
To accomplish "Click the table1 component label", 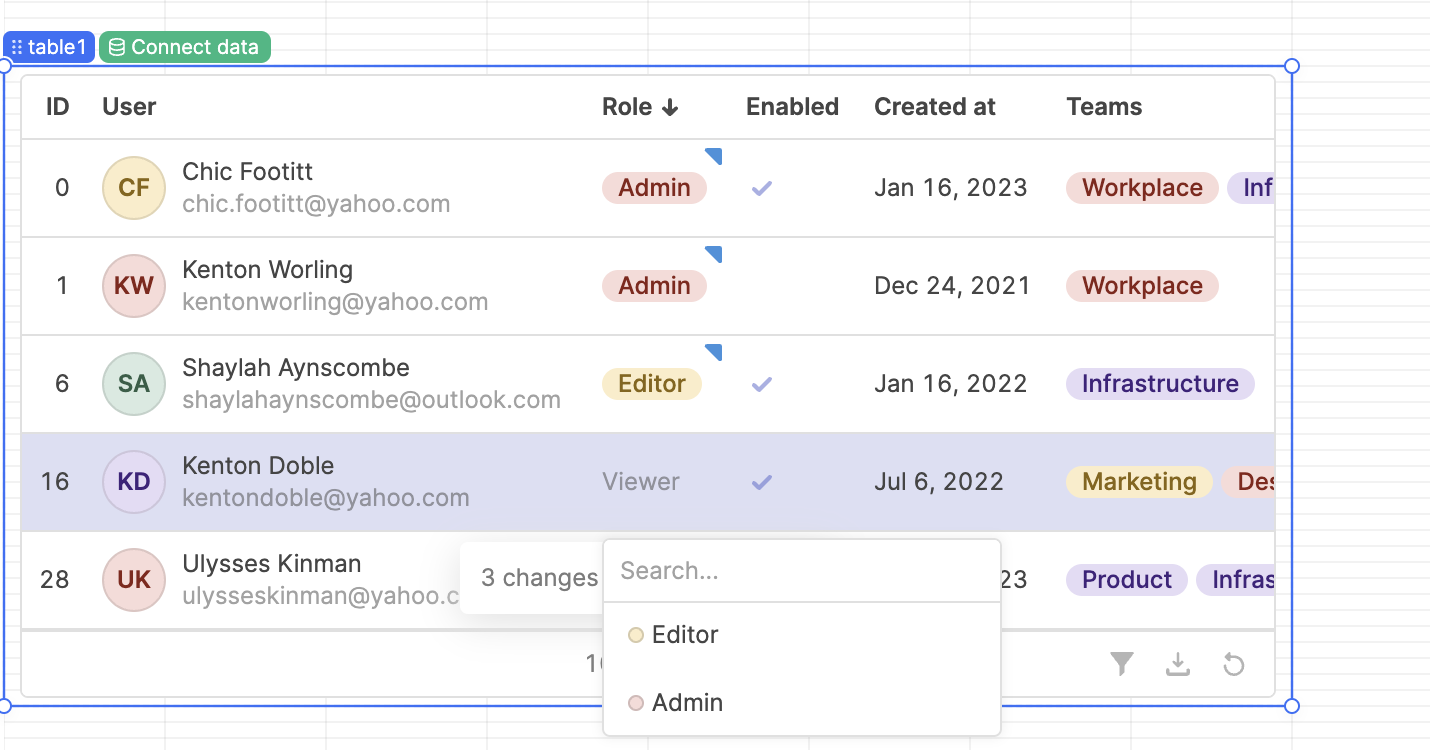I will (x=49, y=47).
